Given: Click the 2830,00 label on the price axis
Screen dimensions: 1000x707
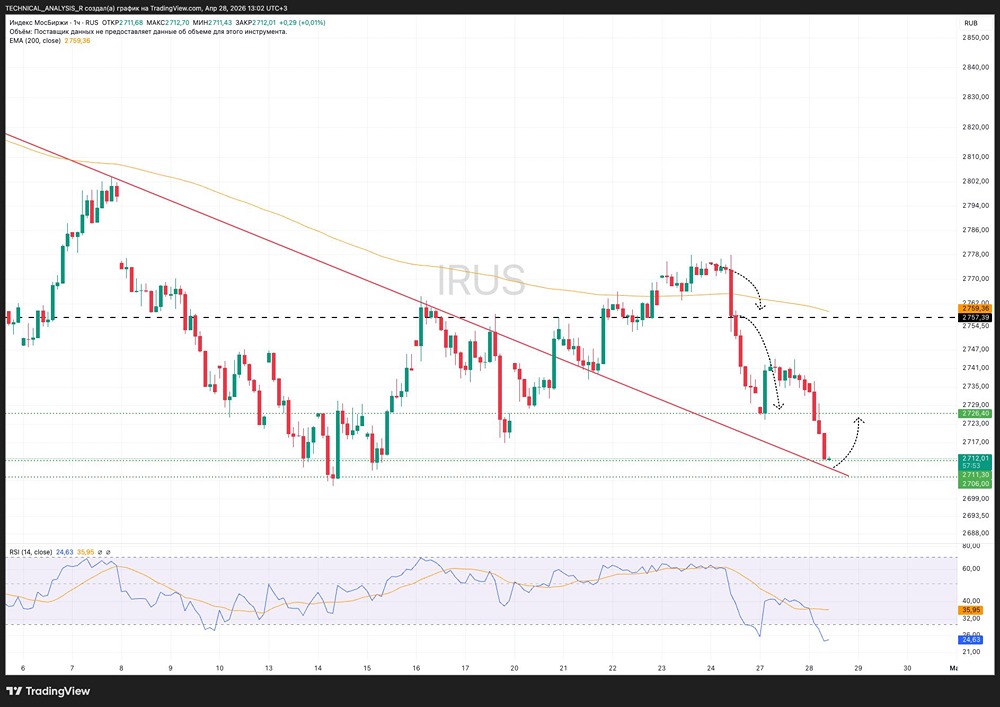Looking at the screenshot, I should point(975,97).
